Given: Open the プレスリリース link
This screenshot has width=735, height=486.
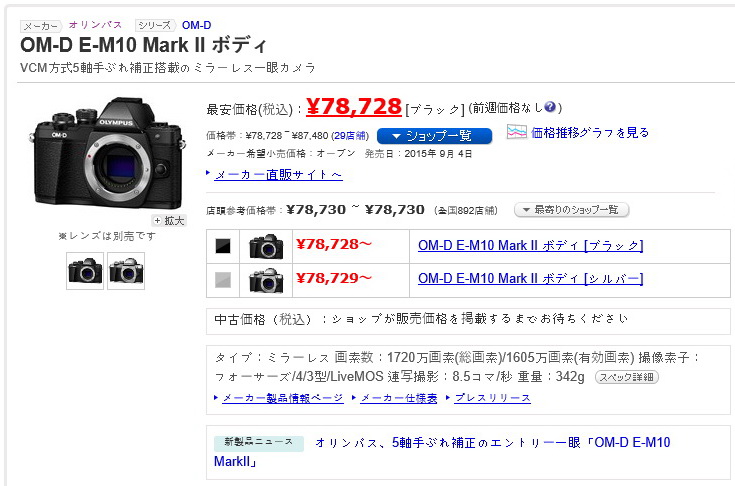Looking at the screenshot, I should pos(492,398).
